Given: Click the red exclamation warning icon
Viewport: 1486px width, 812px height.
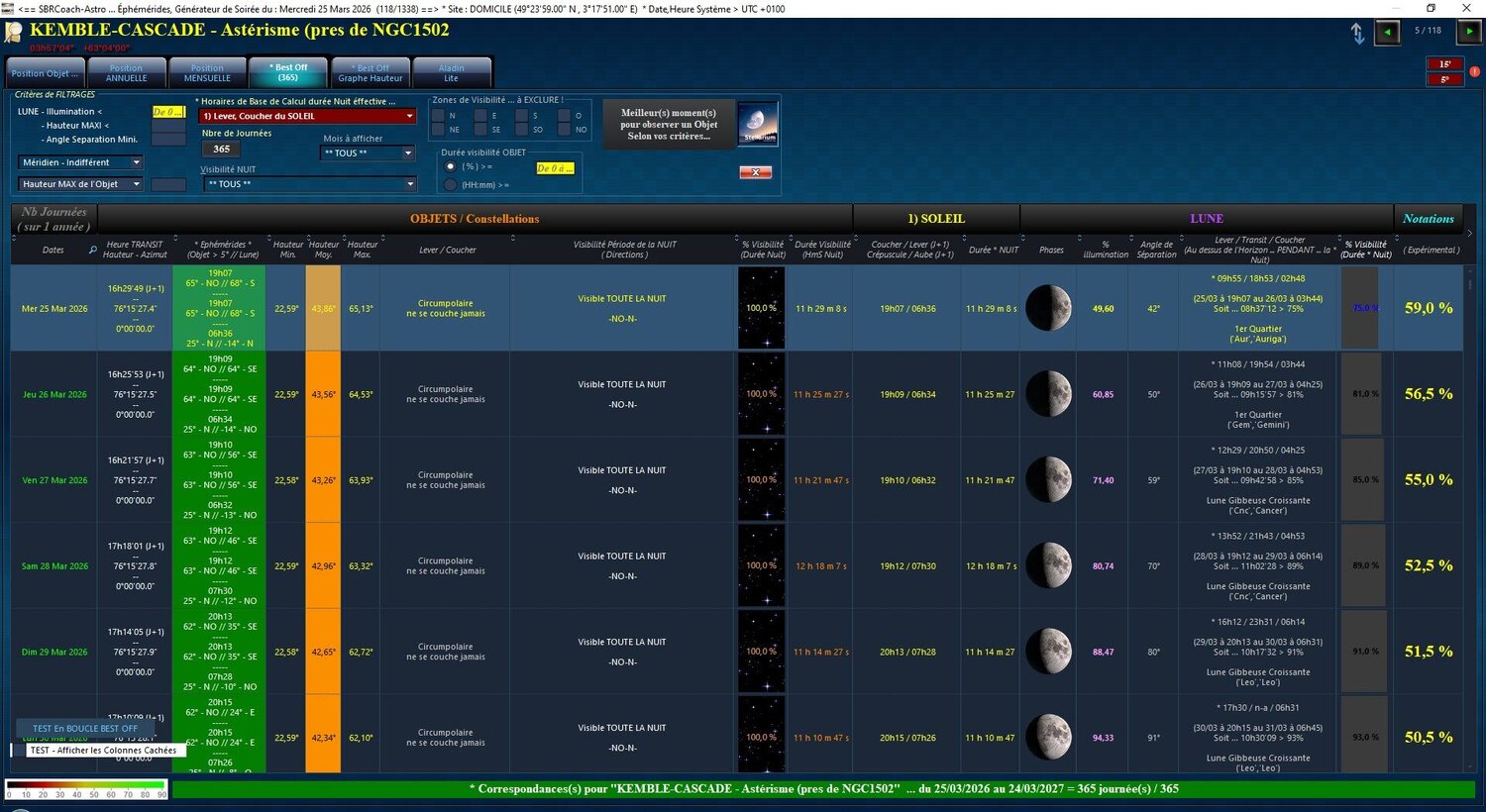Looking at the screenshot, I should 1475,71.
